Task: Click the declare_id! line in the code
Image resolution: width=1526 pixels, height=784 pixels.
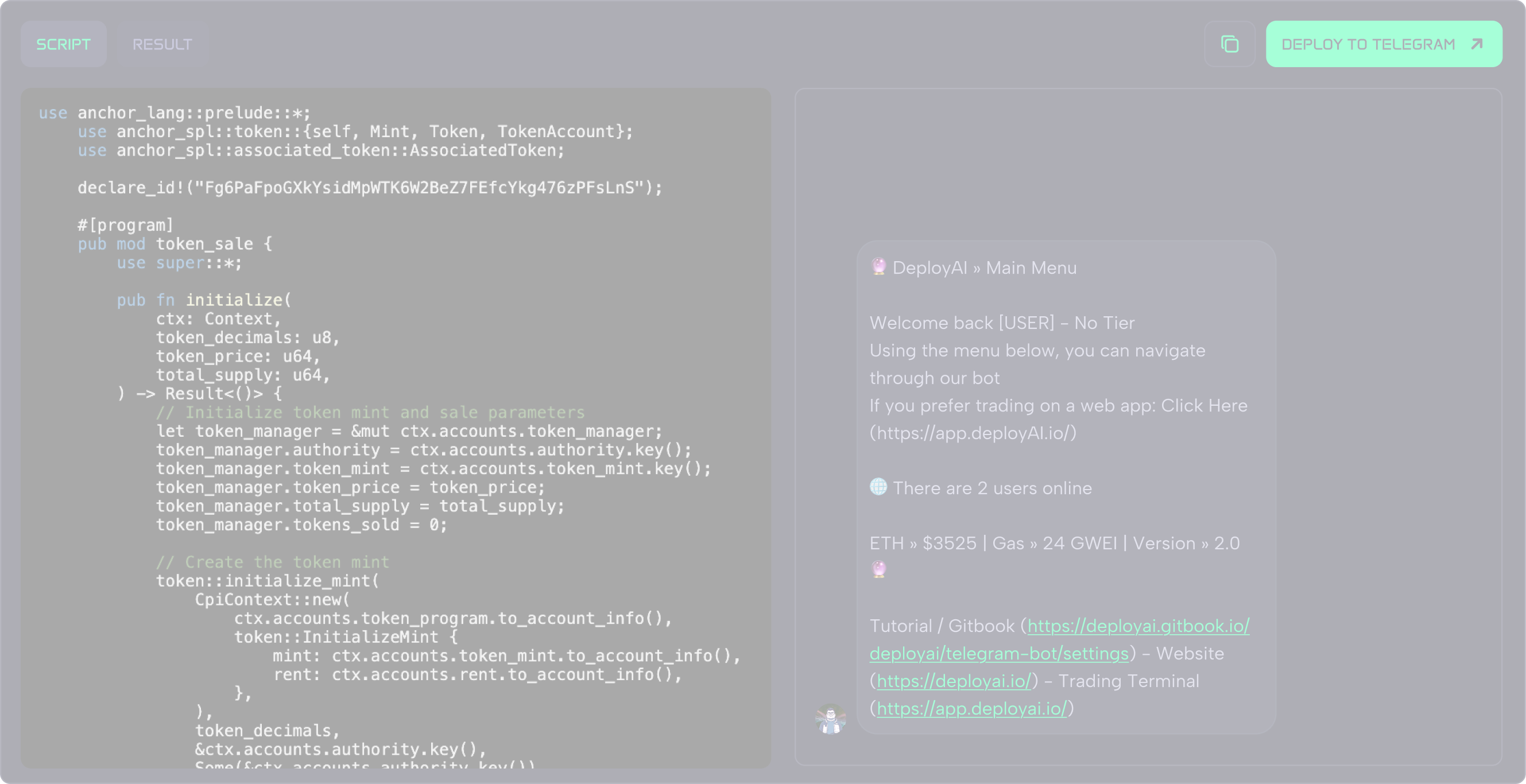Action: (370, 188)
